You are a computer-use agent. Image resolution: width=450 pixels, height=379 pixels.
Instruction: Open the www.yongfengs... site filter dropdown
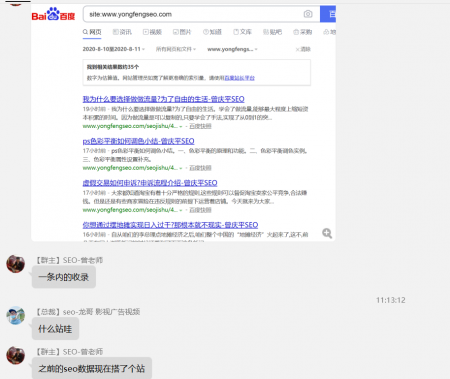[x=232, y=49]
